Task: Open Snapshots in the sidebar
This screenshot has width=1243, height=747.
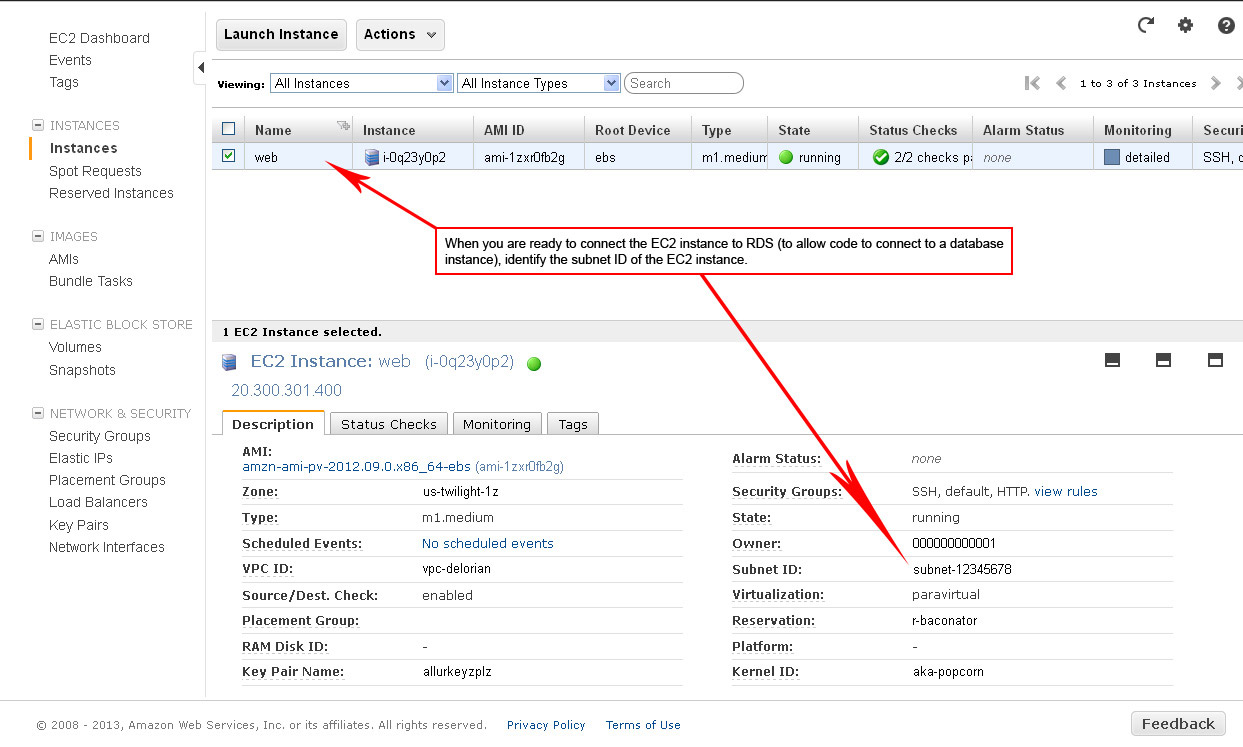Action: click(x=82, y=370)
